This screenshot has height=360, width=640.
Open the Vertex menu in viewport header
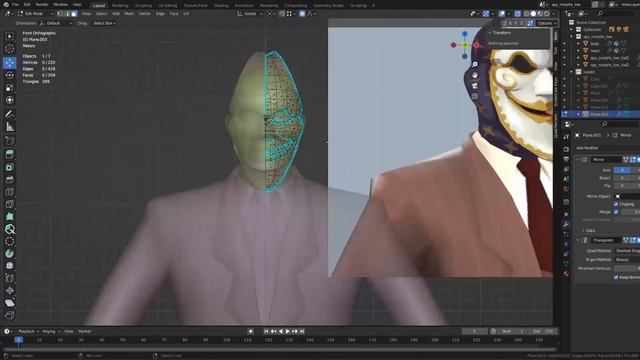144,13
